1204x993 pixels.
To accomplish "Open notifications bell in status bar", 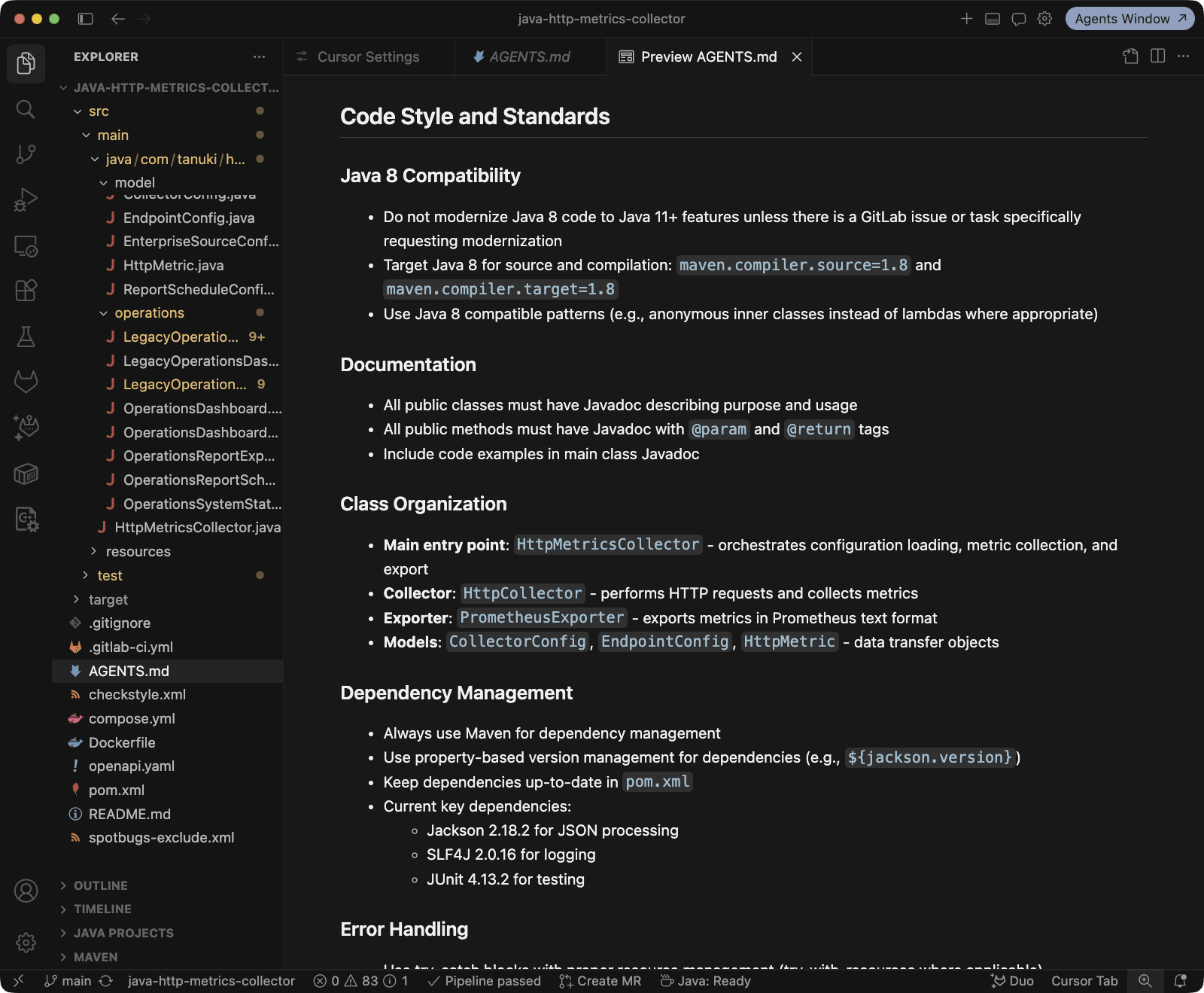I will click(1181, 981).
